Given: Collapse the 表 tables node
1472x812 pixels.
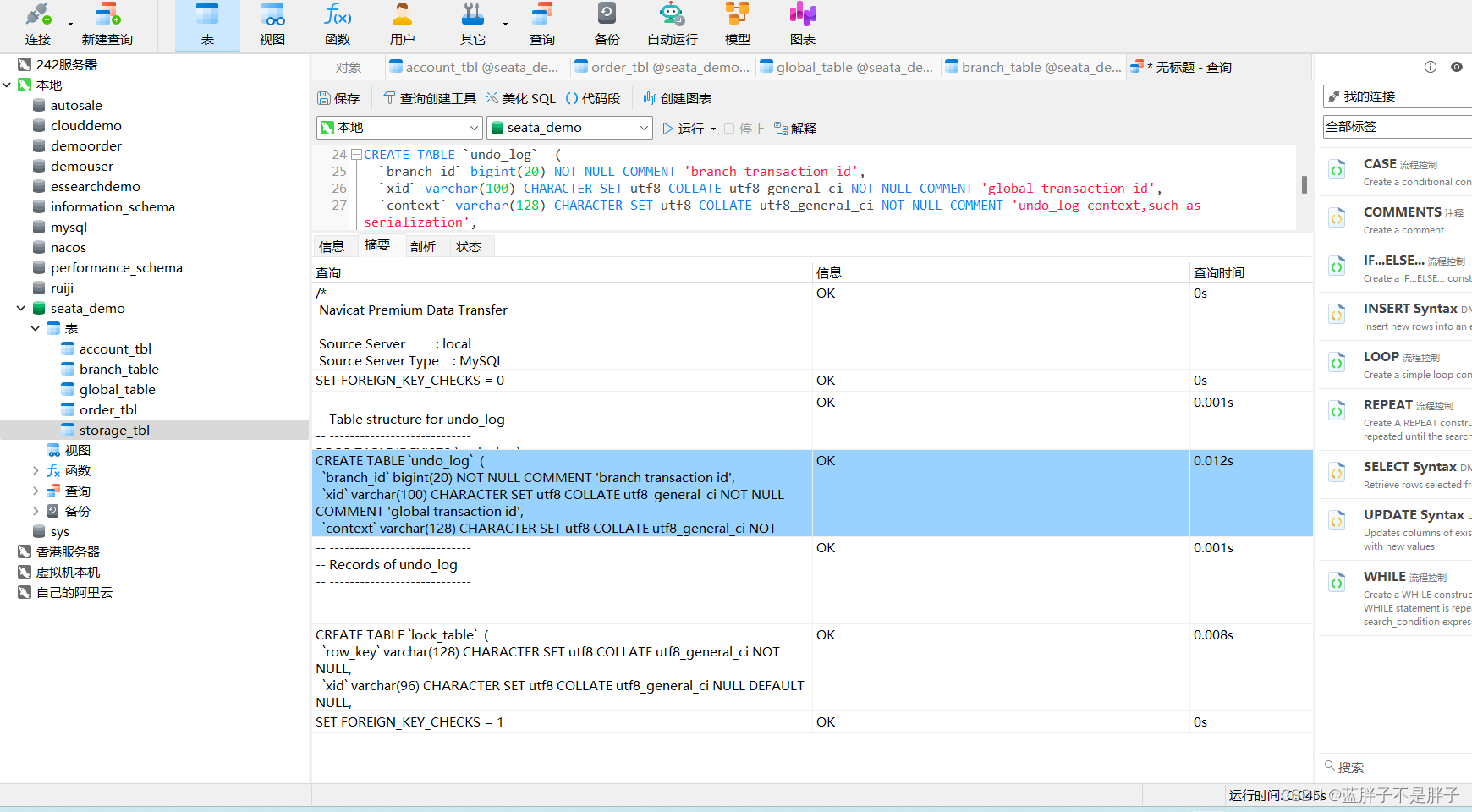Looking at the screenshot, I should tap(36, 328).
